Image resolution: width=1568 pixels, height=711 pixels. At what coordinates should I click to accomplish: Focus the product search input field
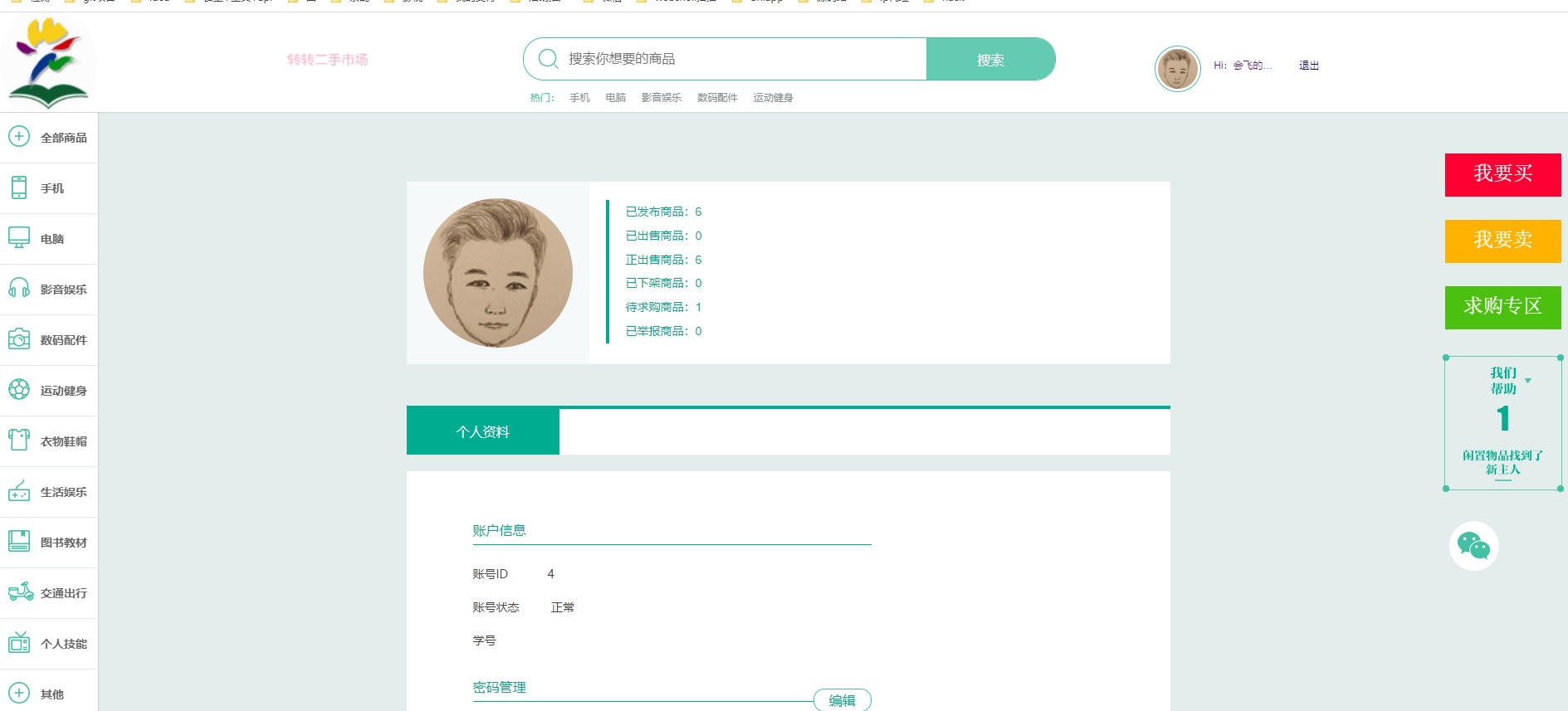pos(739,59)
